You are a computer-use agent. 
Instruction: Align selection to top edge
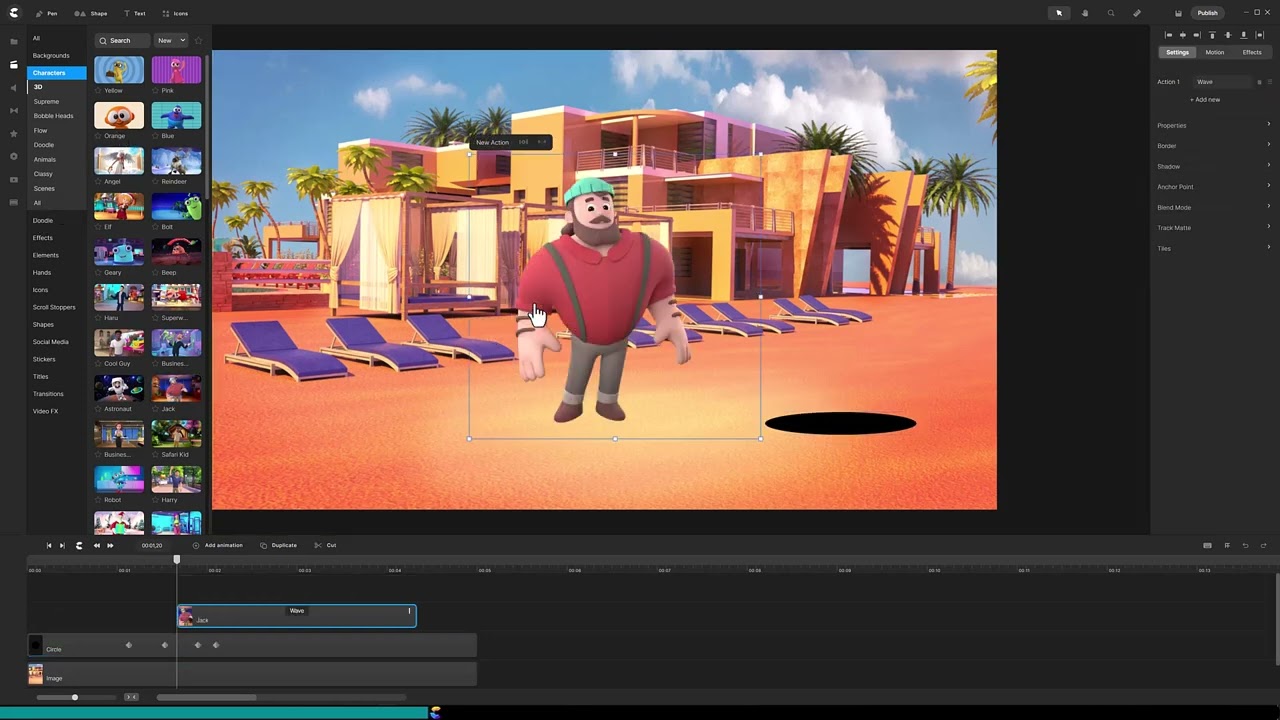click(1213, 35)
